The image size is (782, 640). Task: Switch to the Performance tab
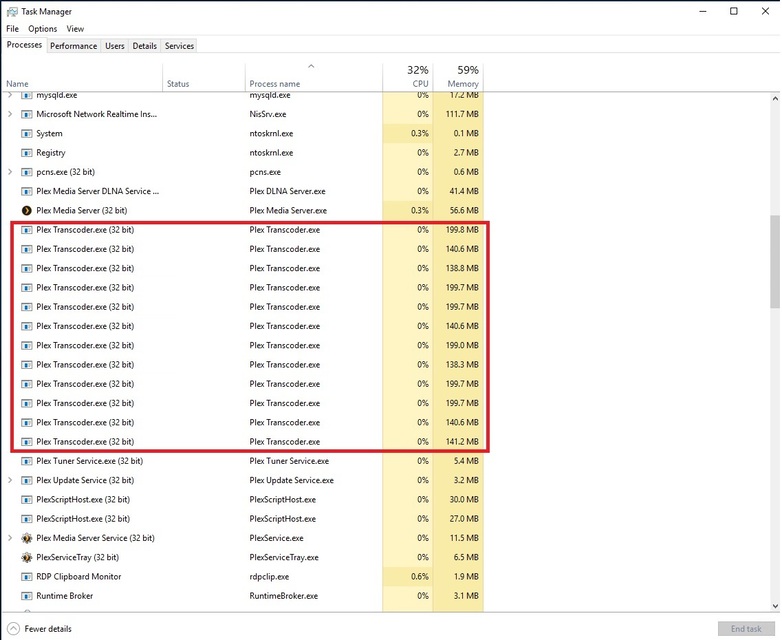click(74, 46)
